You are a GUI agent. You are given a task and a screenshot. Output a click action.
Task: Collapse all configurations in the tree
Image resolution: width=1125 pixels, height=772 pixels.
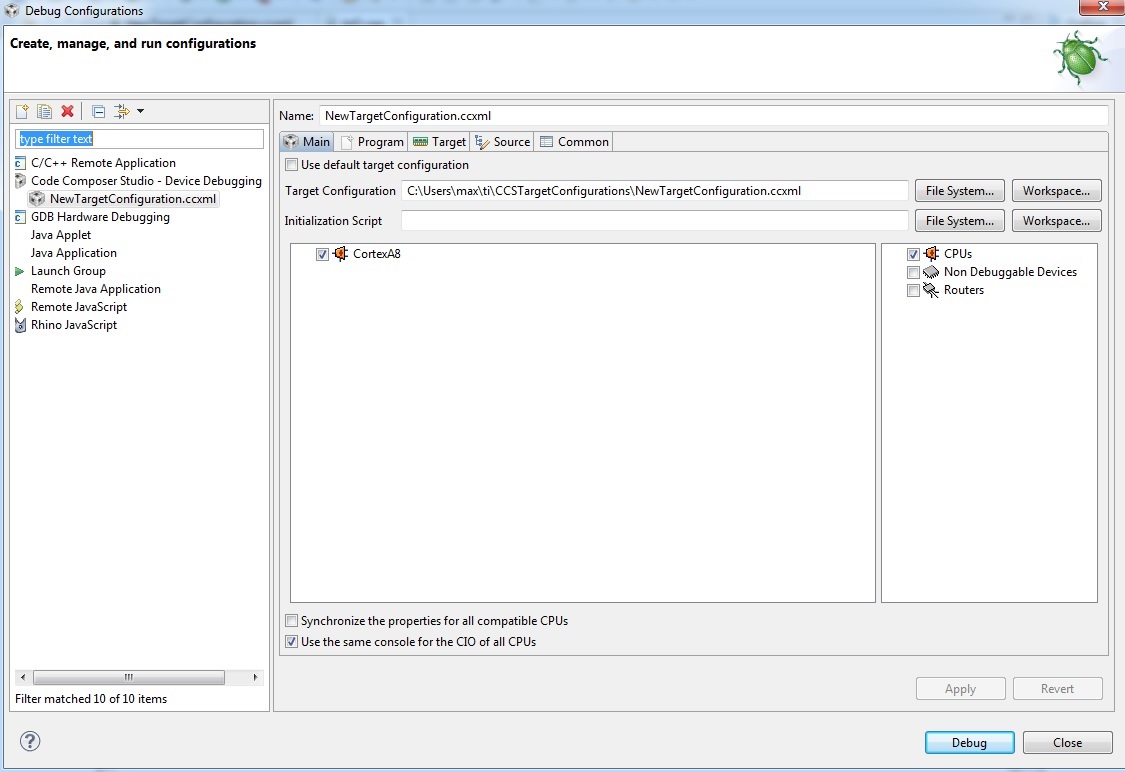99,111
